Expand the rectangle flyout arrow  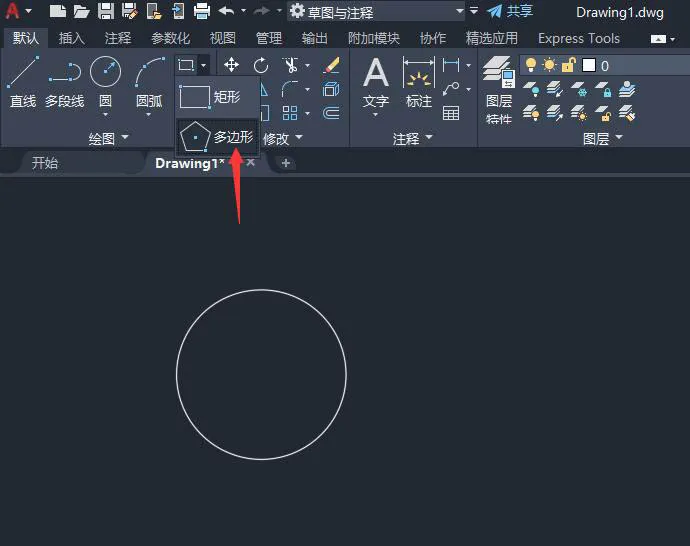pyautogui.click(x=203, y=66)
